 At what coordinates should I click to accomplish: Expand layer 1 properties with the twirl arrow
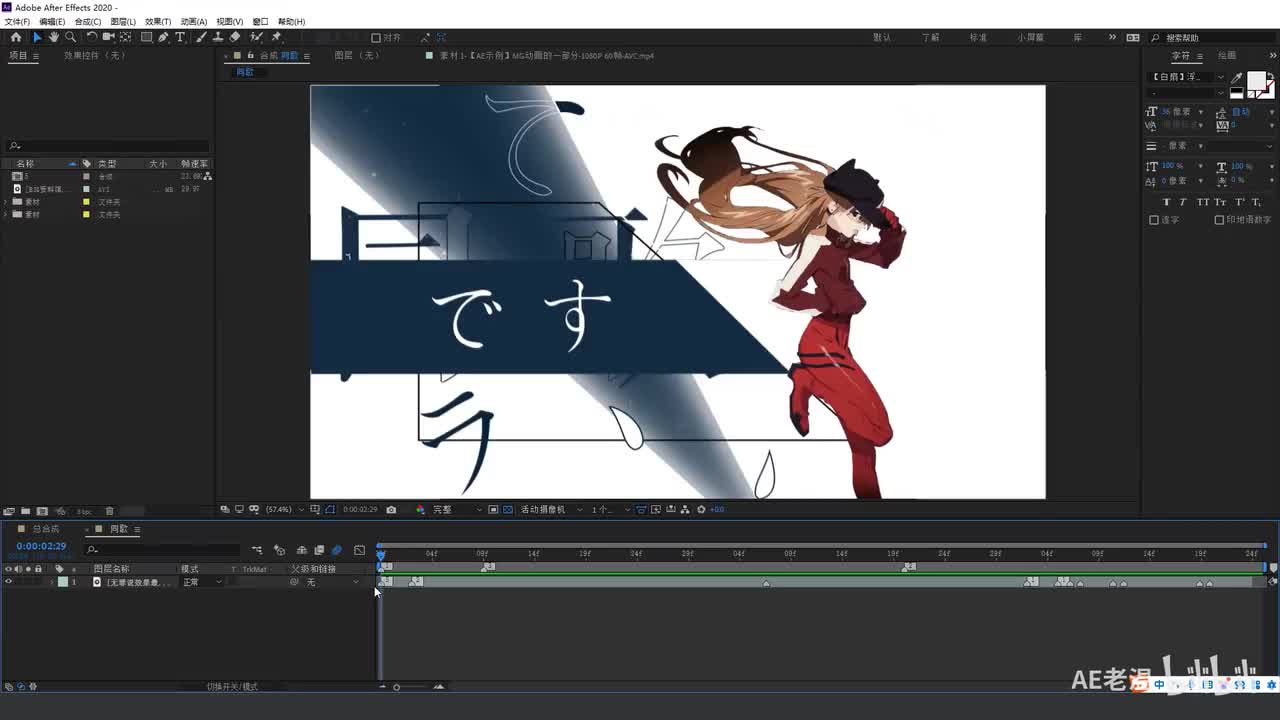click(51, 582)
